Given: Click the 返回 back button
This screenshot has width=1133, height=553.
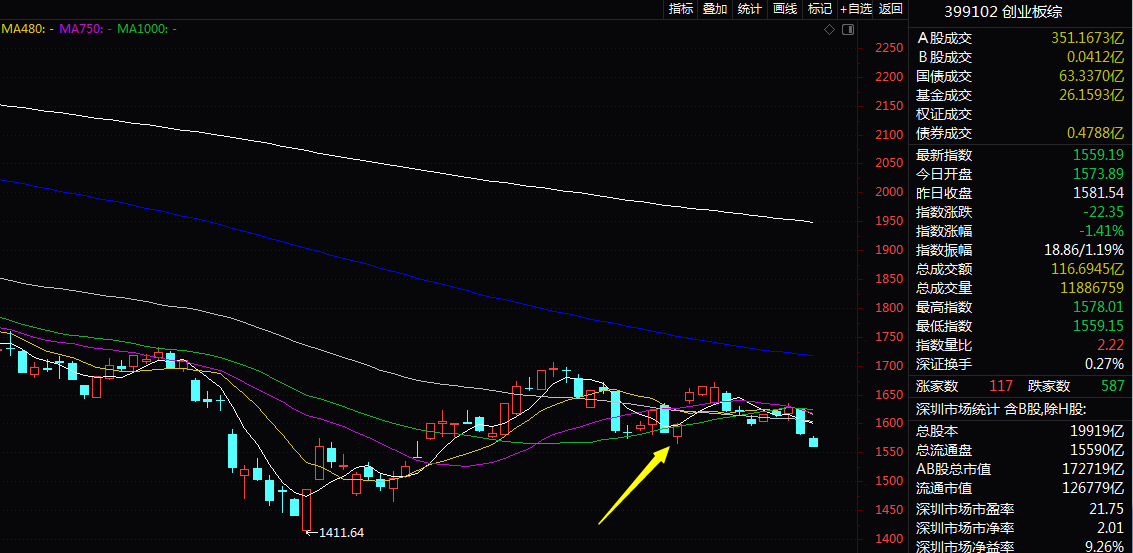Looking at the screenshot, I should (x=891, y=9).
